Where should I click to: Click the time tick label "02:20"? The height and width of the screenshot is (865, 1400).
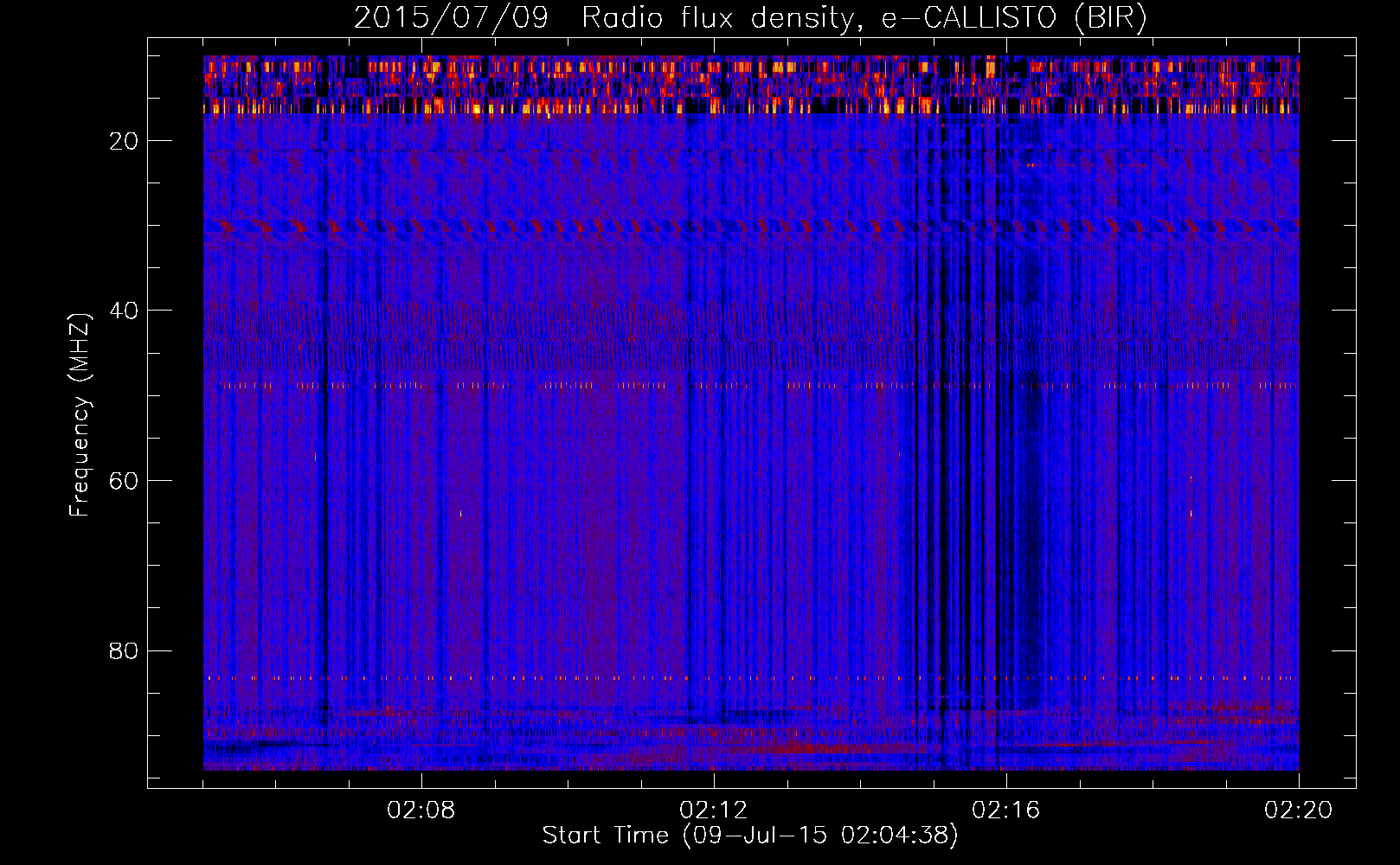coord(1299,811)
